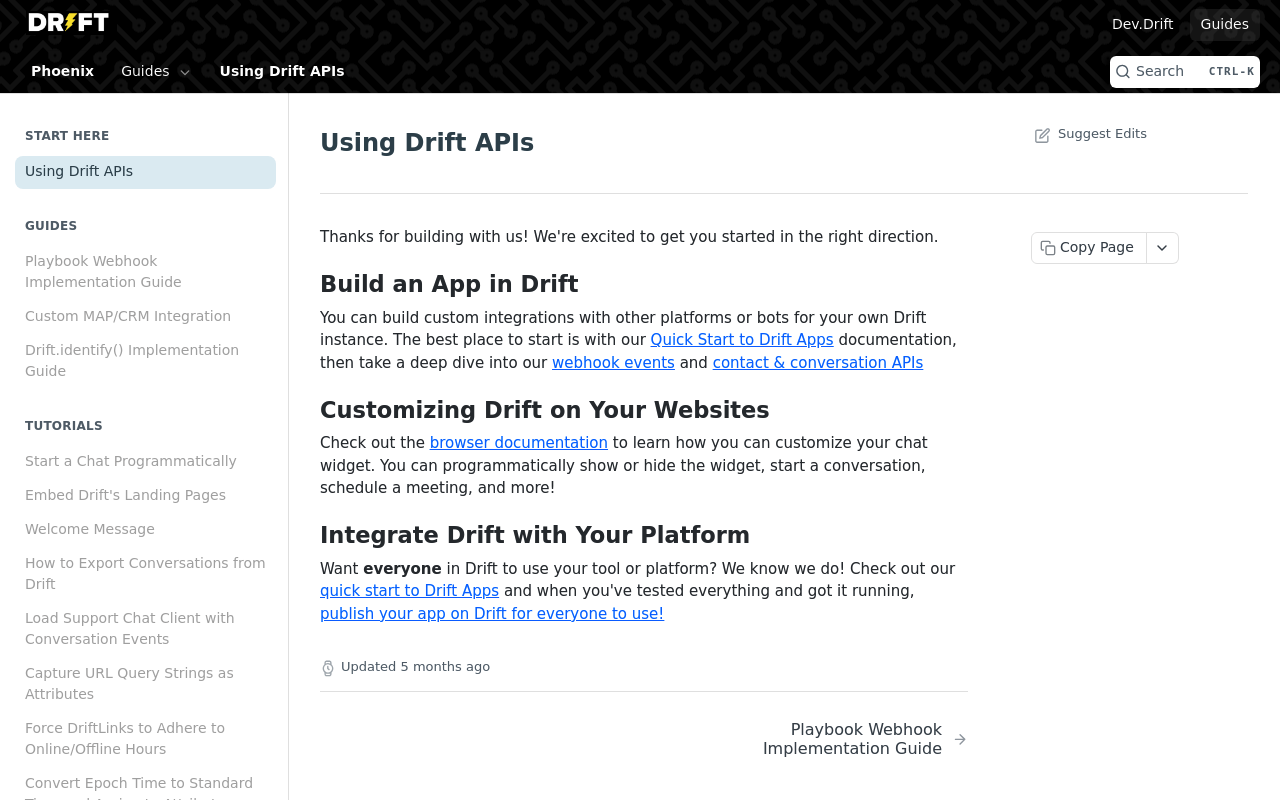Open Convert Epoch Time to Standard tutorial
The width and height of the screenshot is (1280, 800).
(x=145, y=785)
